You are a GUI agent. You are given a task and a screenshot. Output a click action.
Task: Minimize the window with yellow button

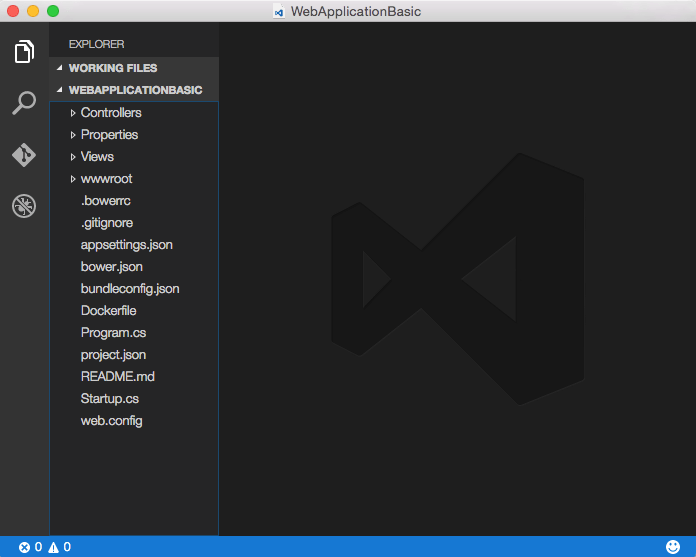[x=33, y=11]
